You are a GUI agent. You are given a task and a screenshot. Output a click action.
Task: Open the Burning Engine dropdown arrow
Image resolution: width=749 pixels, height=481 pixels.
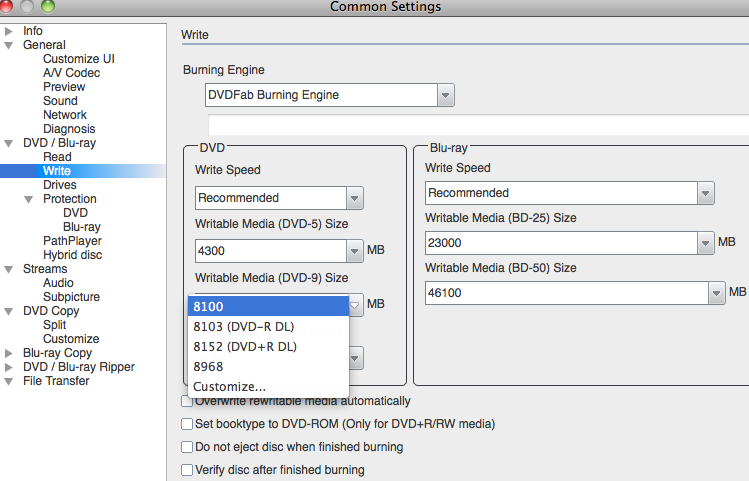(445, 95)
